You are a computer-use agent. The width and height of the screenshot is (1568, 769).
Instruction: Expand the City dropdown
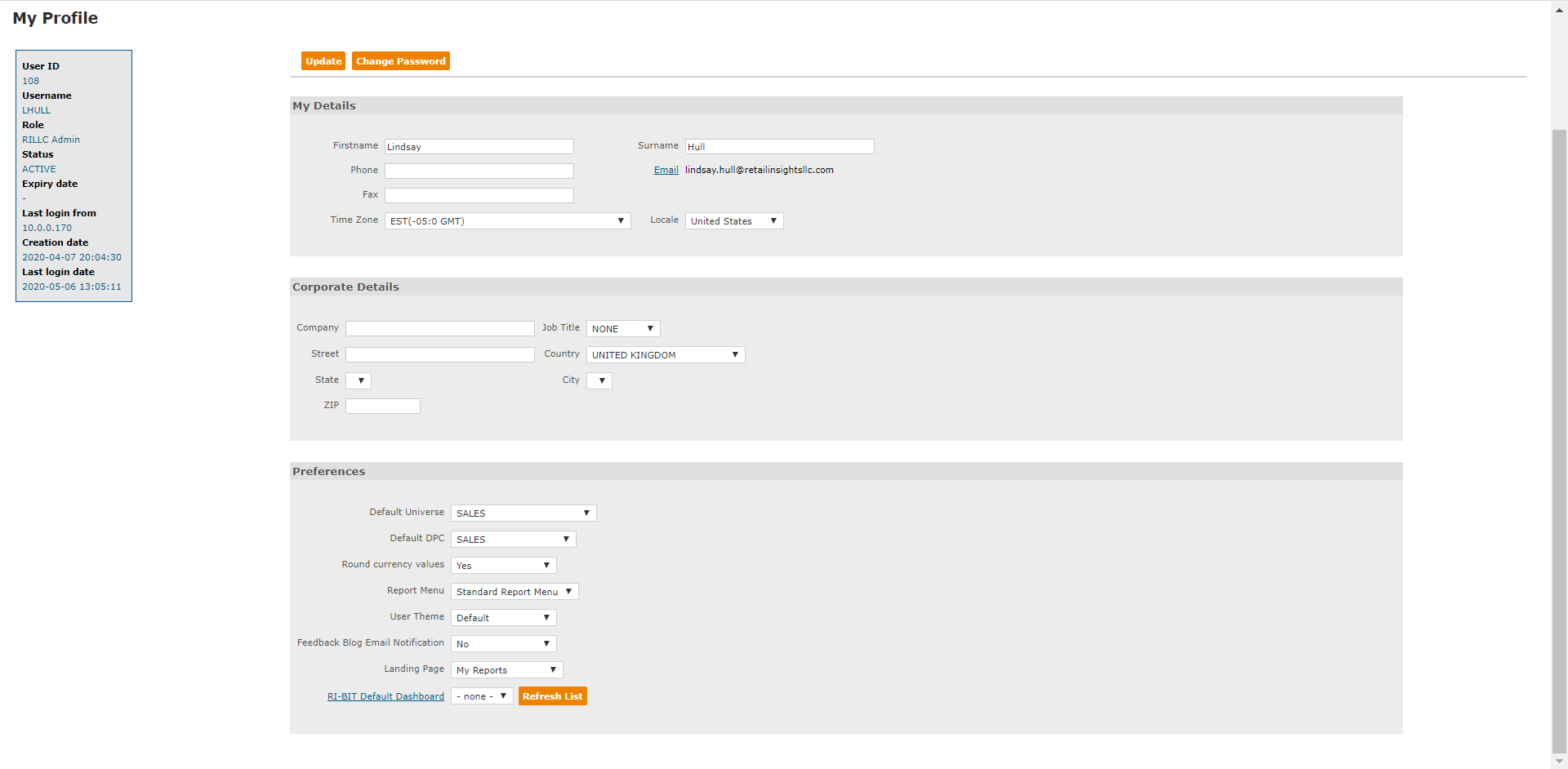click(x=599, y=381)
